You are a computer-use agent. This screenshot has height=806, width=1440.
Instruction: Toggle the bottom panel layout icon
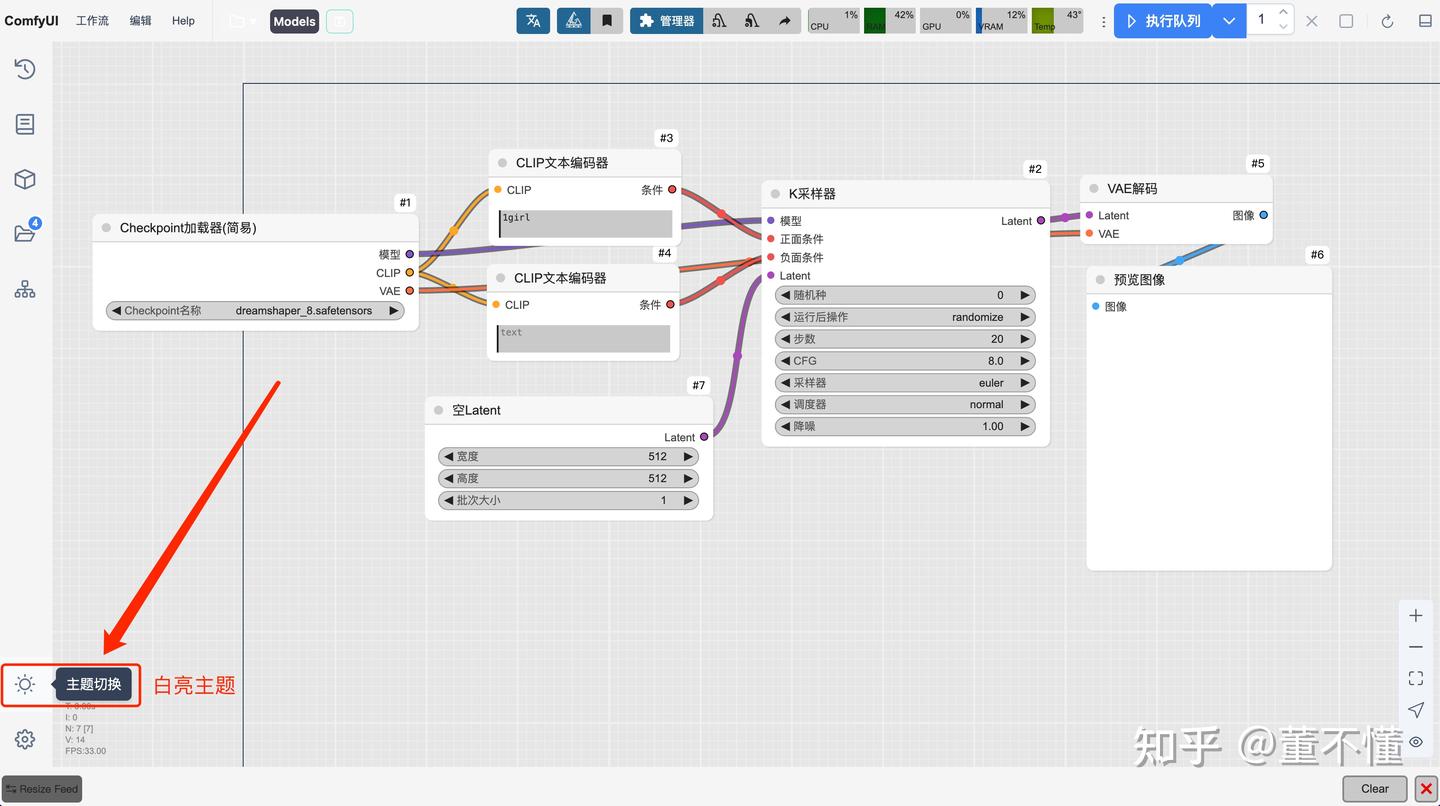1425,21
